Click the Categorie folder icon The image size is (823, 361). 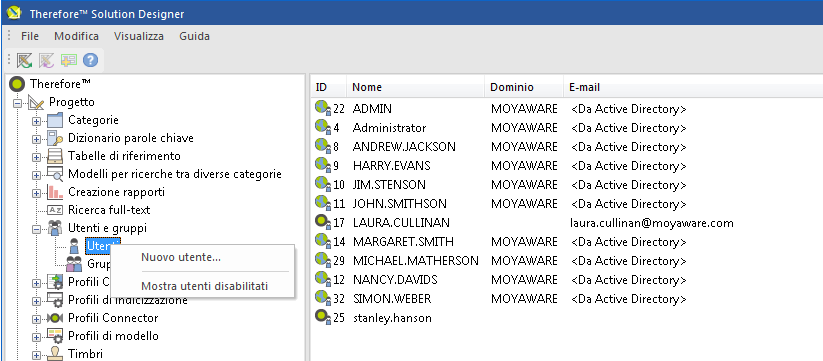55,121
